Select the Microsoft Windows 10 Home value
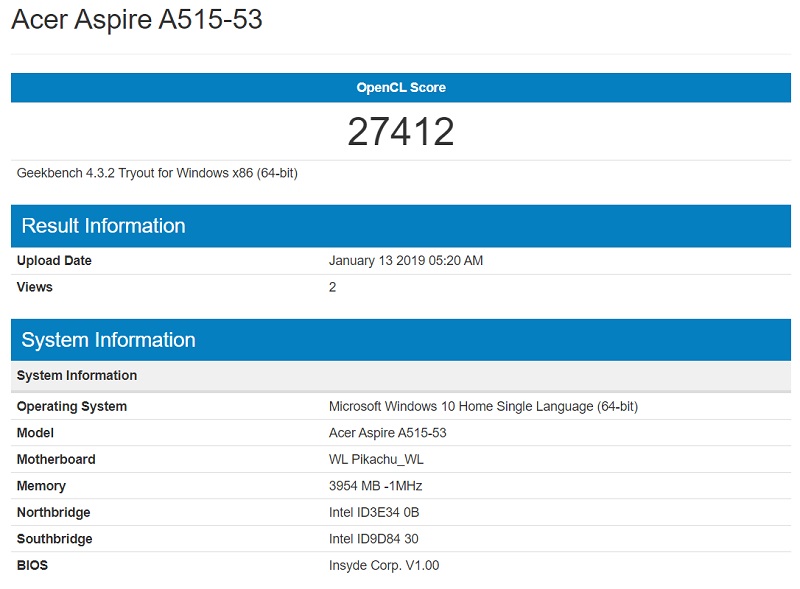Image resolution: width=800 pixels, height=589 pixels. (480, 406)
